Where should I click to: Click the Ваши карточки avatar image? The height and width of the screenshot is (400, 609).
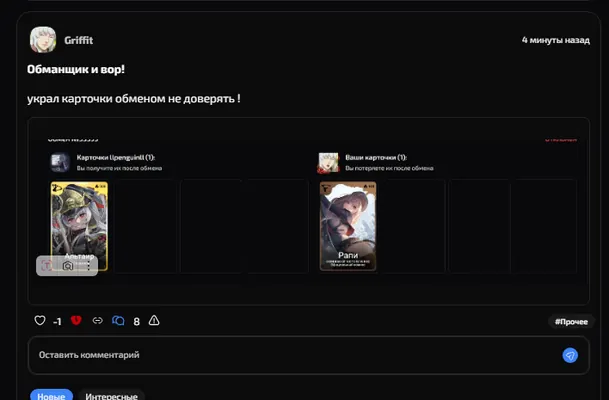(x=329, y=162)
